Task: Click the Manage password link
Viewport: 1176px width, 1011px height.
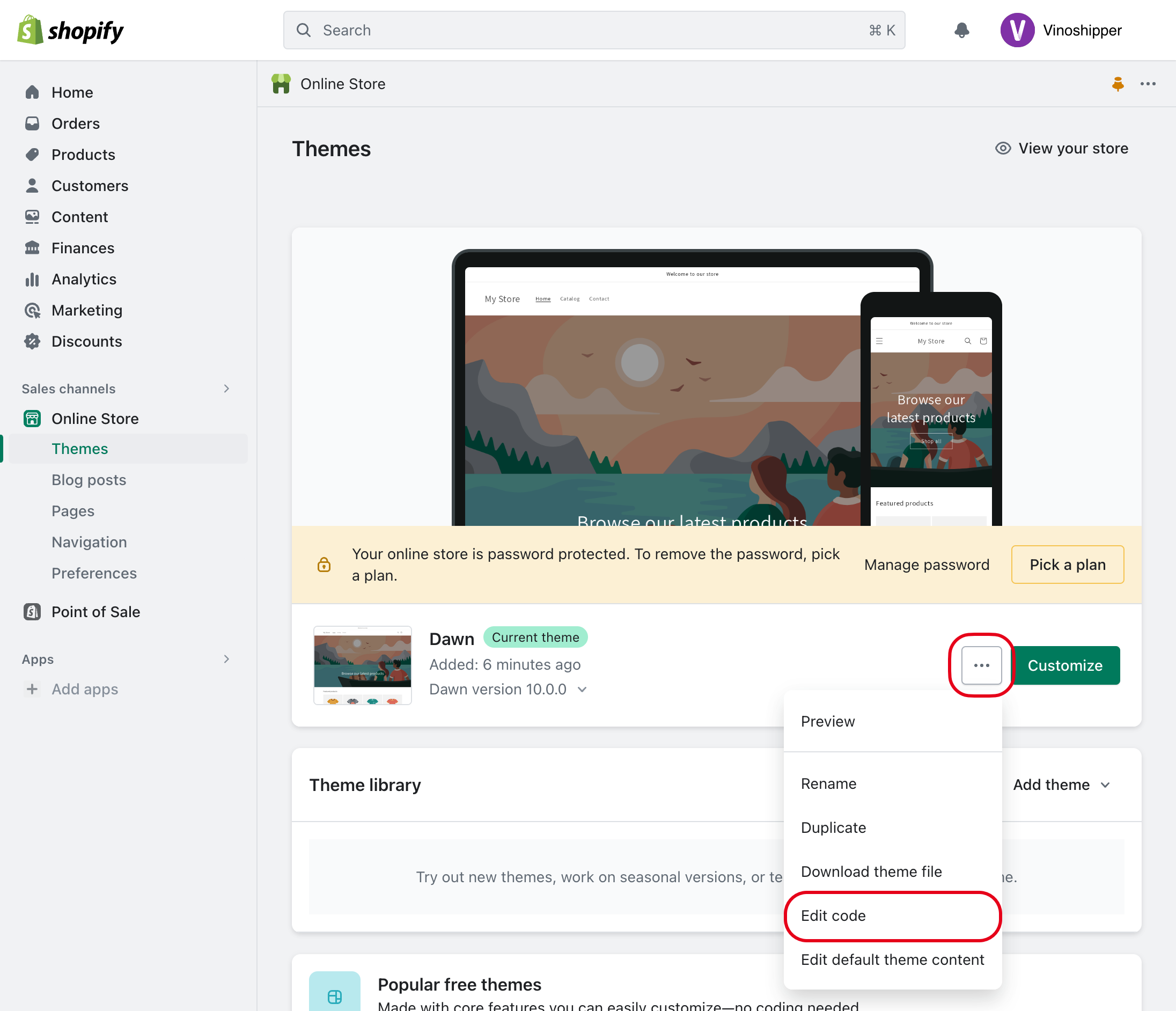Action: point(927,564)
